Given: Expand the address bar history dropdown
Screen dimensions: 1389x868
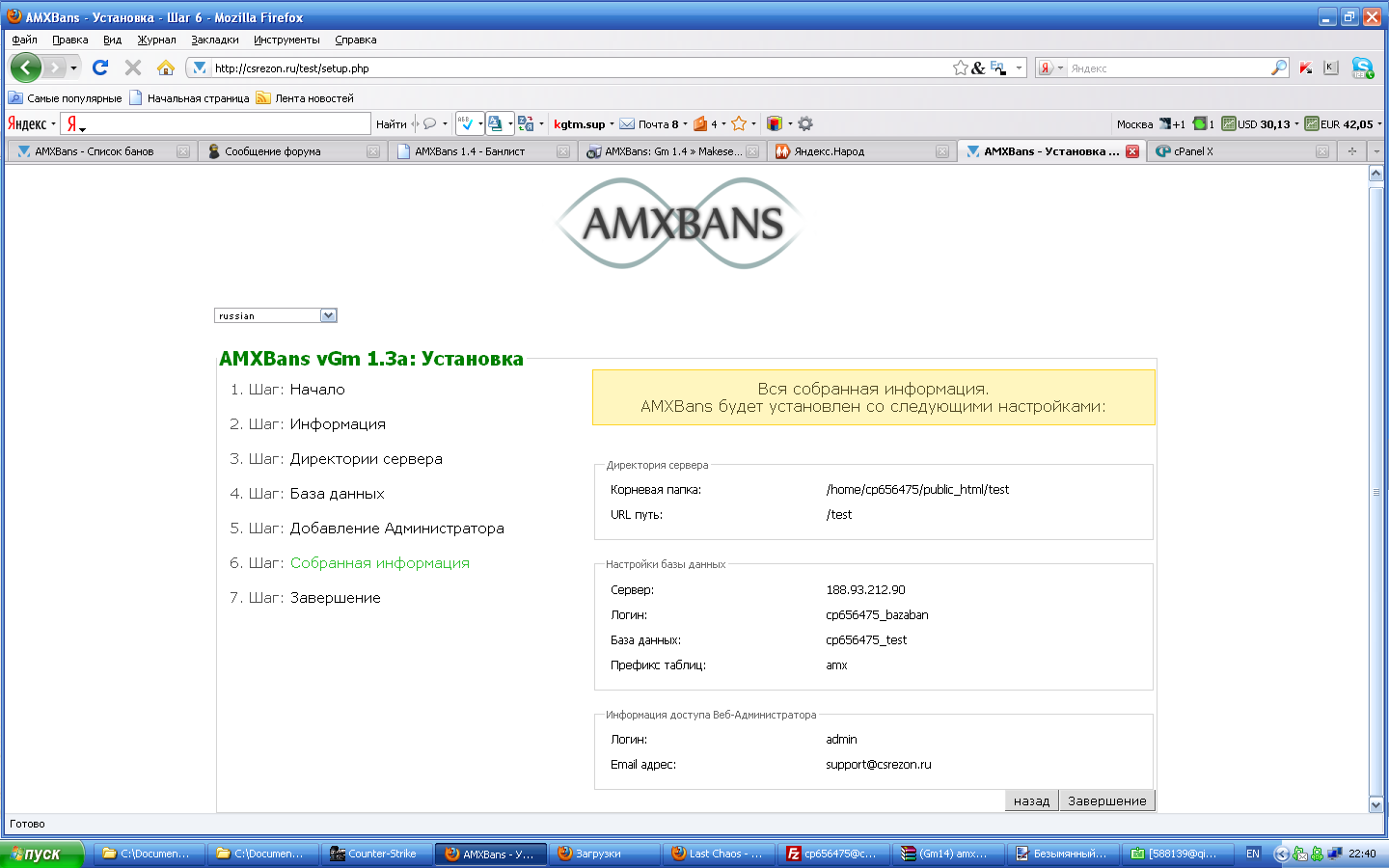Looking at the screenshot, I should [x=1019, y=68].
